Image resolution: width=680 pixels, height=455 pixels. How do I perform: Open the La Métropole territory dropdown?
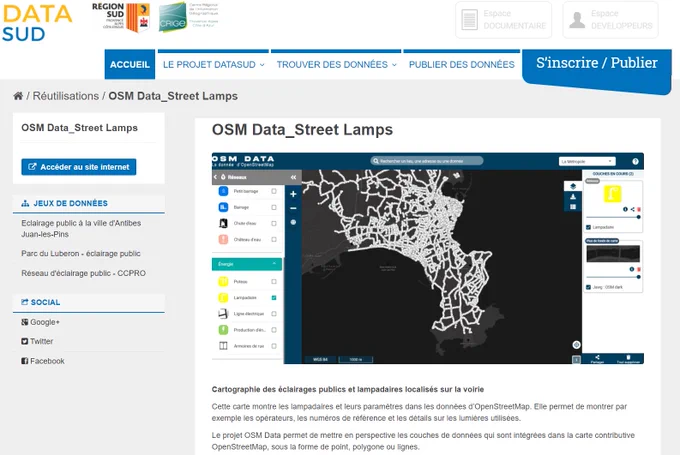[587, 161]
